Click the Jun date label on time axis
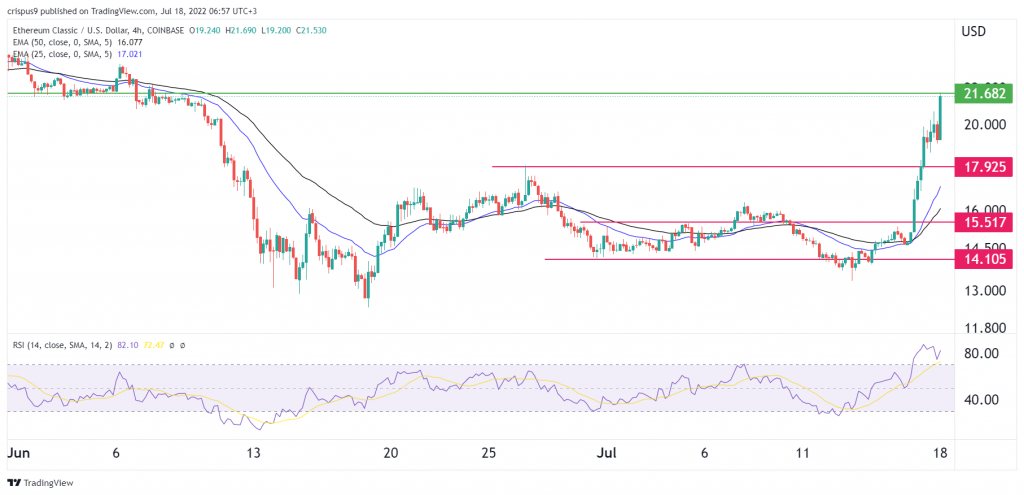Image resolution: width=1024 pixels, height=495 pixels. pos(17,453)
